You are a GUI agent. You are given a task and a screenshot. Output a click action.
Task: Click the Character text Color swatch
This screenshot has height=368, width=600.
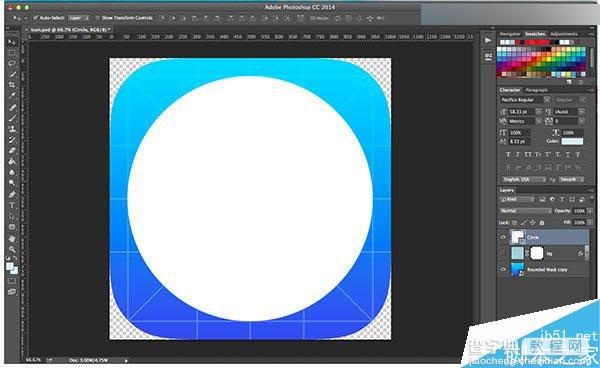(572, 141)
